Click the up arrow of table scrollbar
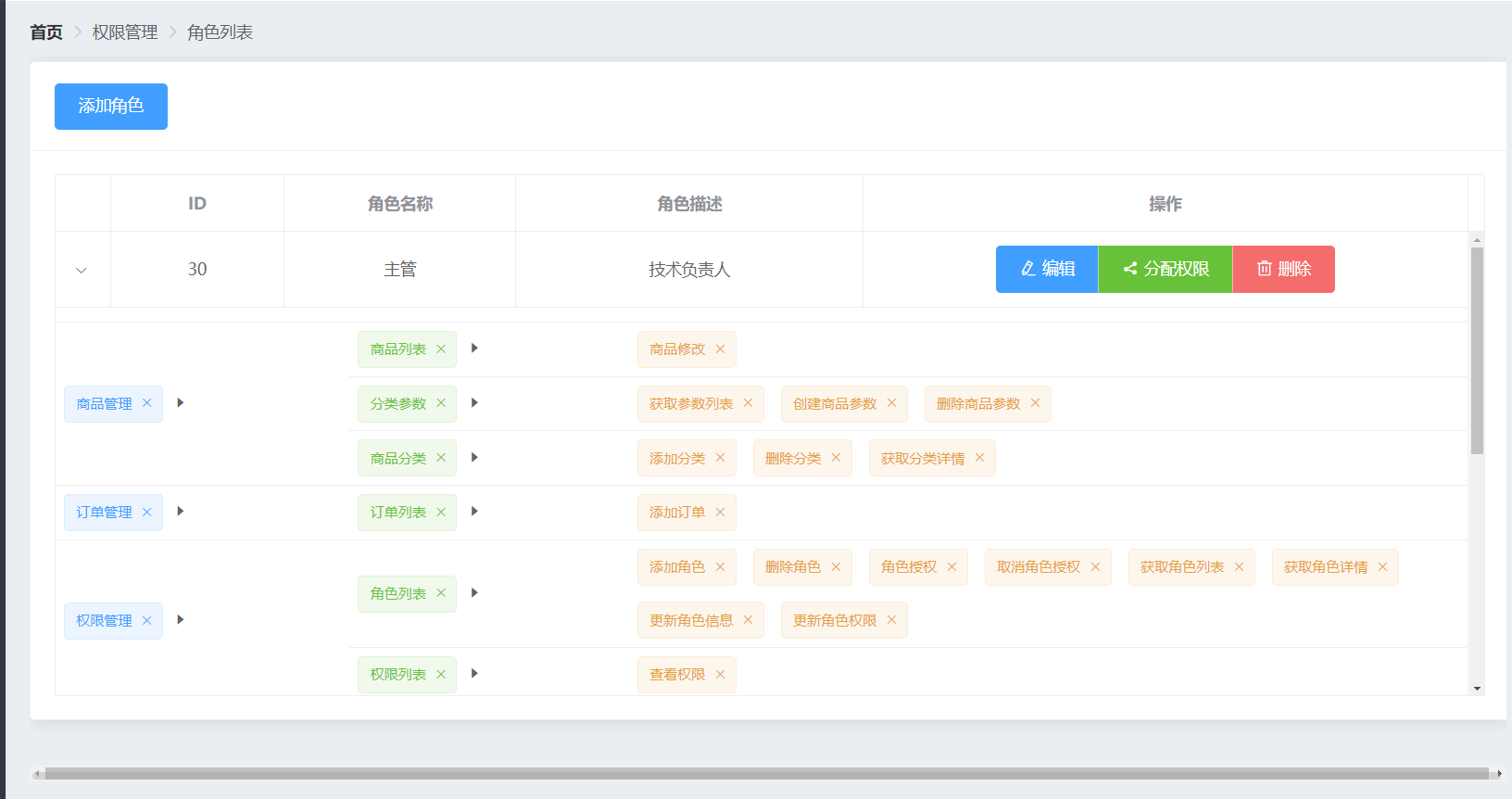The height and width of the screenshot is (799, 1512). coord(1477,239)
